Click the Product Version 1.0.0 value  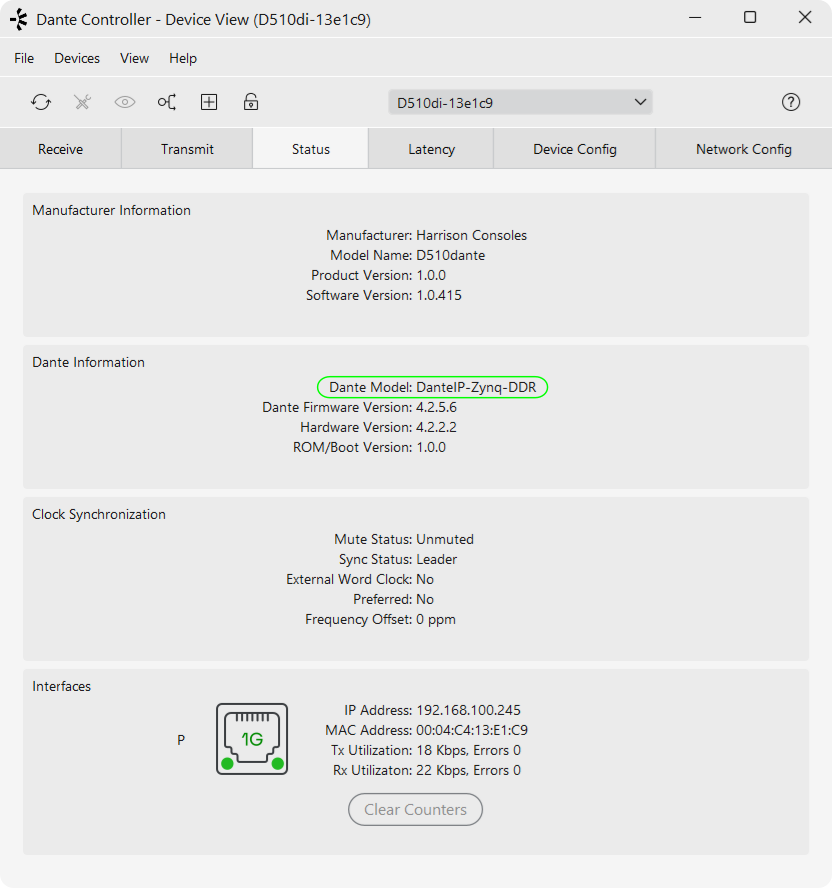tap(431, 275)
